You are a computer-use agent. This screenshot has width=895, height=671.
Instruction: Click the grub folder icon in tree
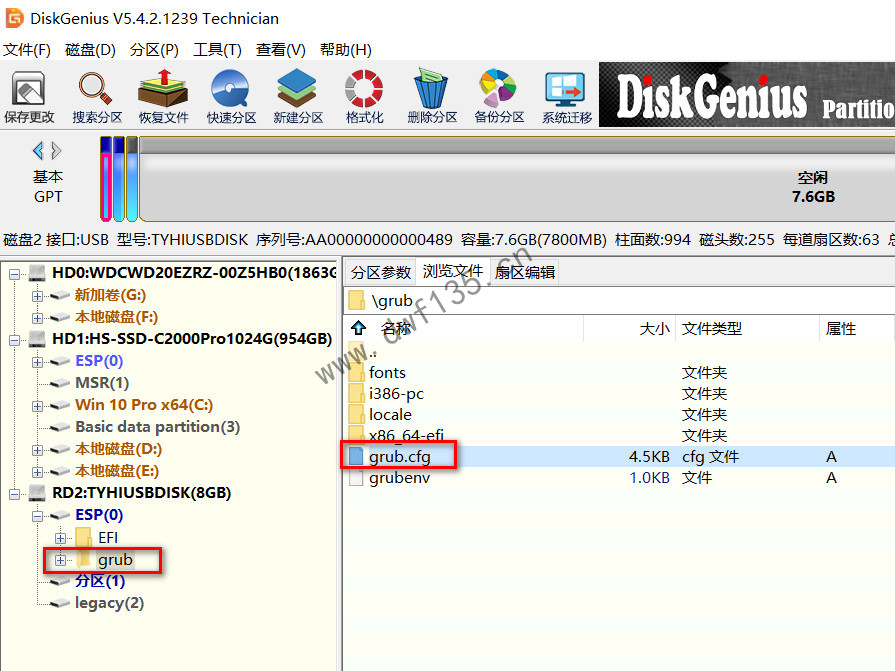point(83,560)
